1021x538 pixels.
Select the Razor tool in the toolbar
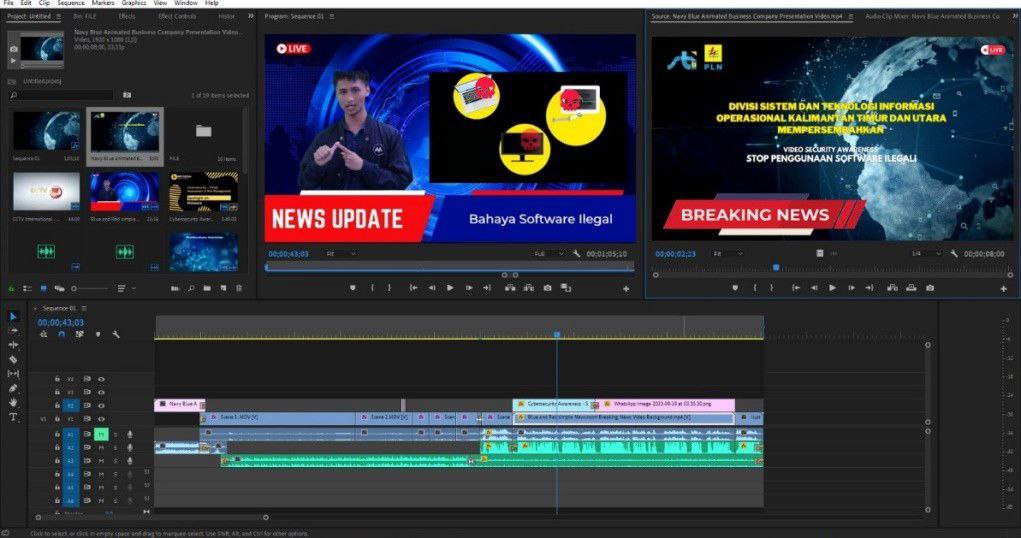[13, 359]
